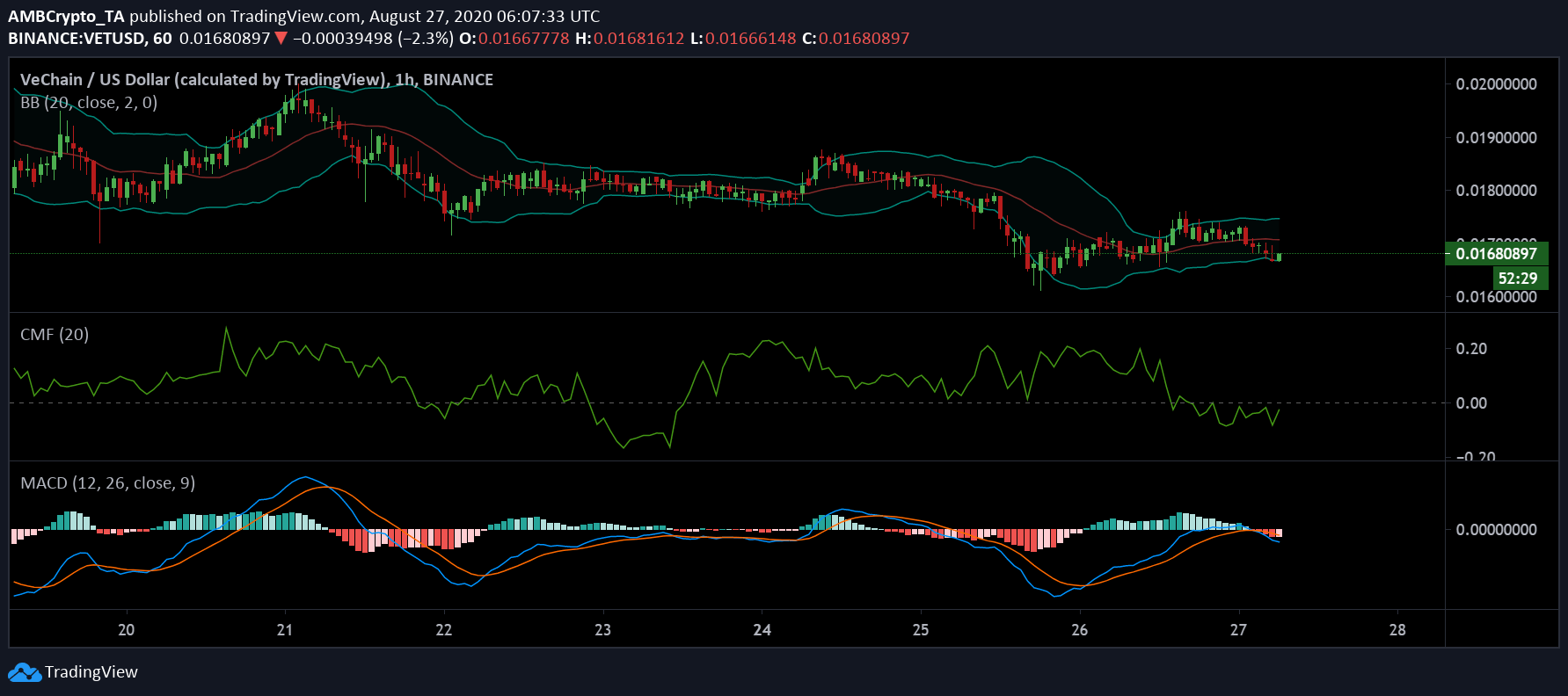1568x696 pixels.
Task: Open the MACD (12, 26, close, 9) label
Action: coord(107,483)
